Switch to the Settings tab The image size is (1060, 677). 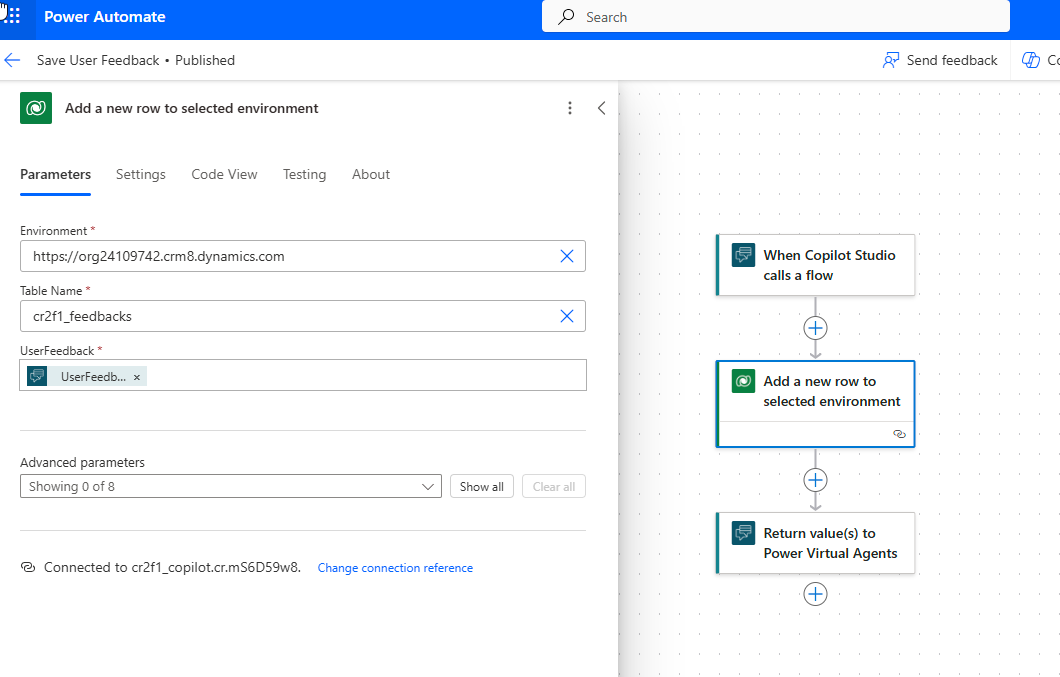(141, 174)
